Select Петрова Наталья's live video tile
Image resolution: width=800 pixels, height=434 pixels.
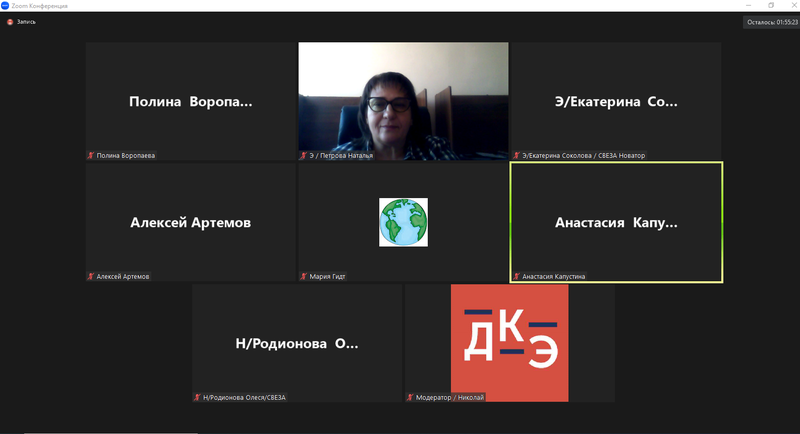403,100
